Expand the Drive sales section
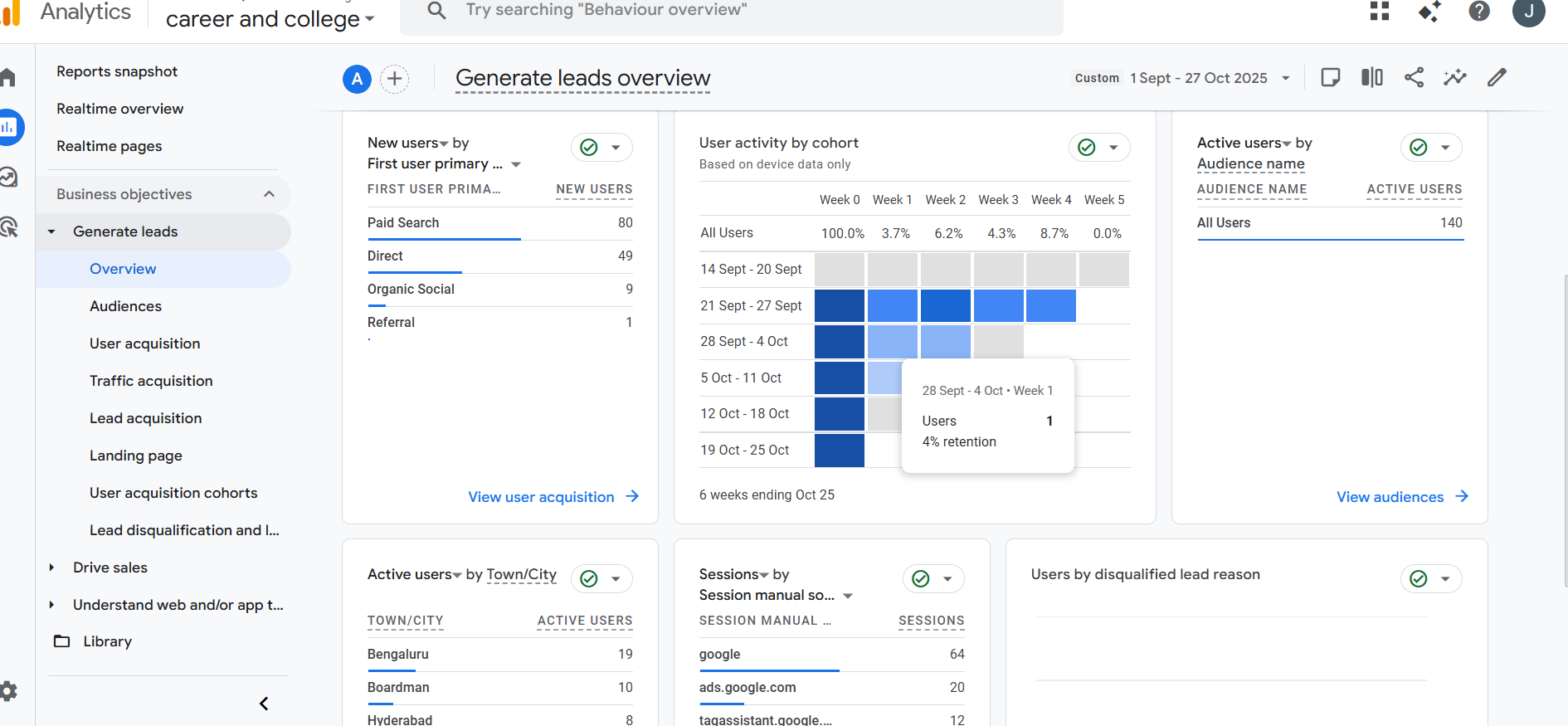This screenshot has height=726, width=1568. 51,568
